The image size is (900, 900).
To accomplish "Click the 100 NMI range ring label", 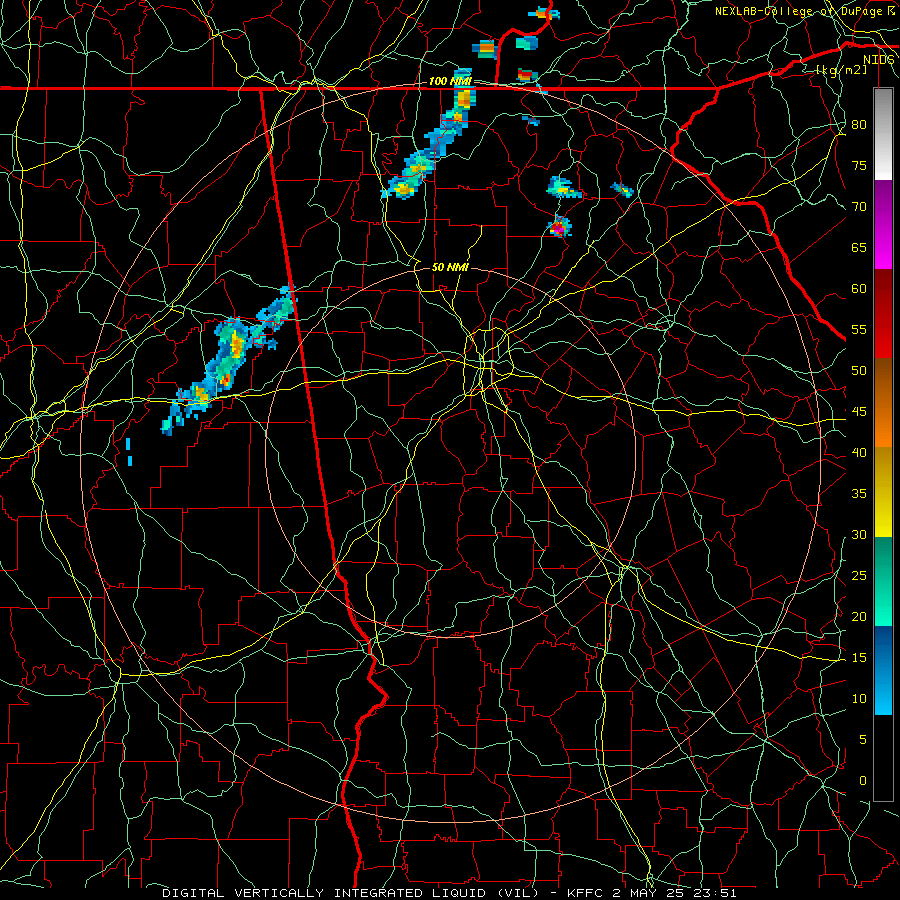I will coord(449,81).
